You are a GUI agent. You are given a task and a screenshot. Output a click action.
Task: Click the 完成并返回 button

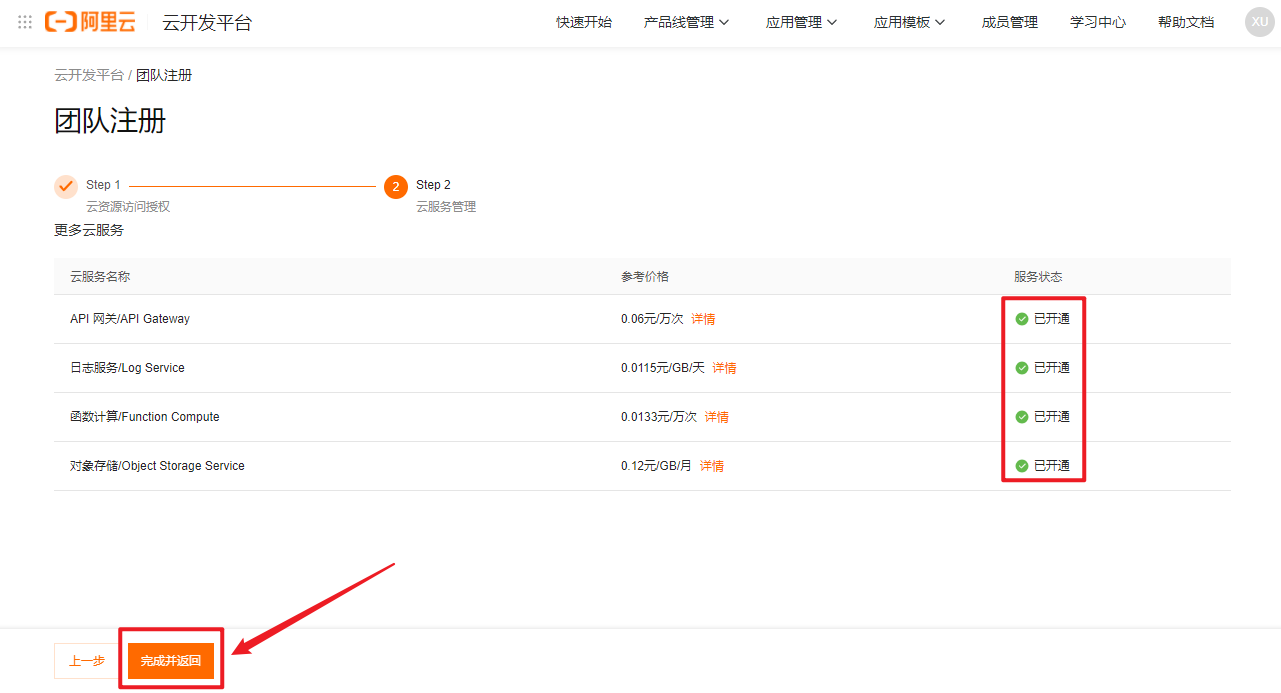click(171, 661)
